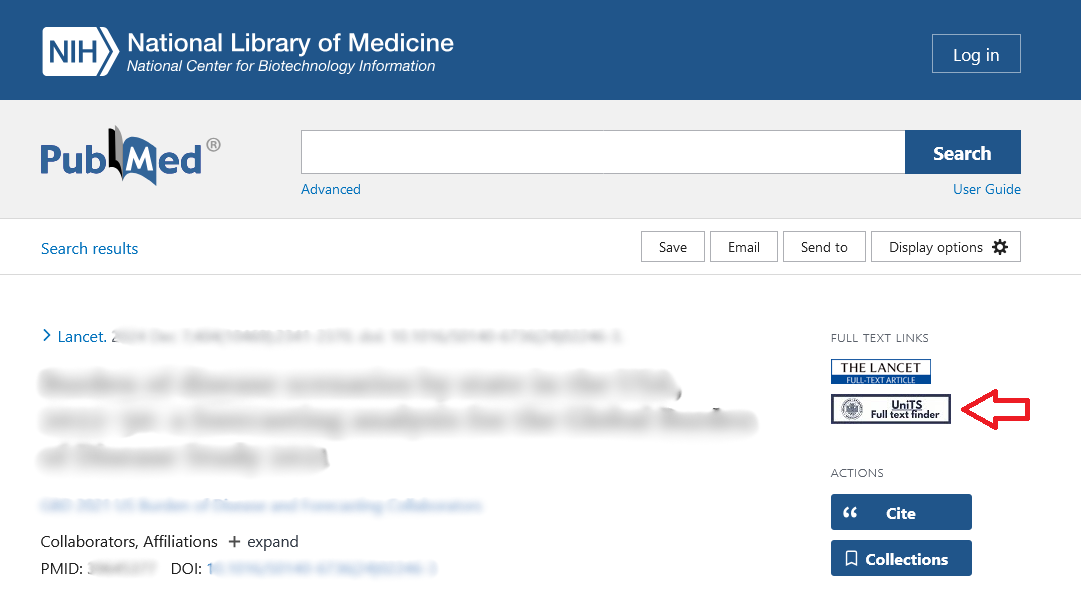Viewport: 1081px width, 612px height.
Task: Click the gear icon in Display options
Action: tap(1000, 247)
